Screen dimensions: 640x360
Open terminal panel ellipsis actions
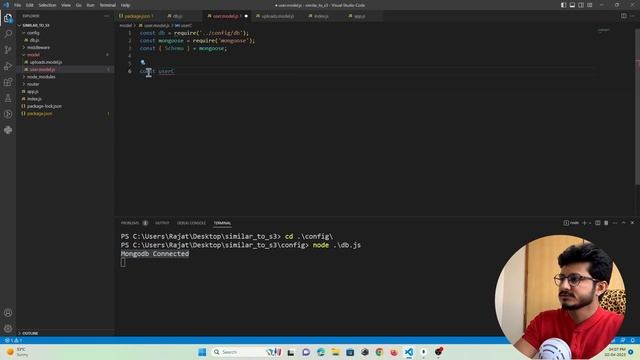coord(615,223)
